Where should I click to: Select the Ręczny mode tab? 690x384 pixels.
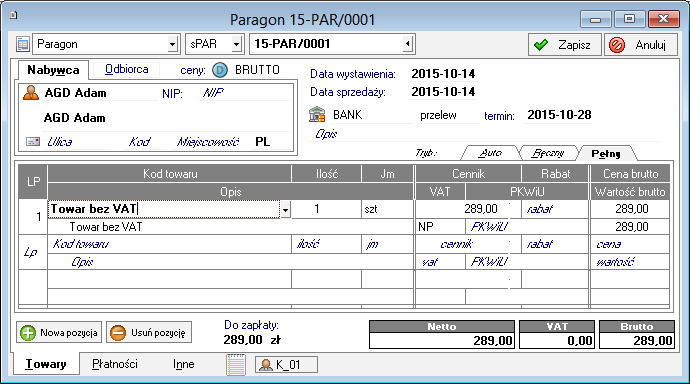coord(548,153)
